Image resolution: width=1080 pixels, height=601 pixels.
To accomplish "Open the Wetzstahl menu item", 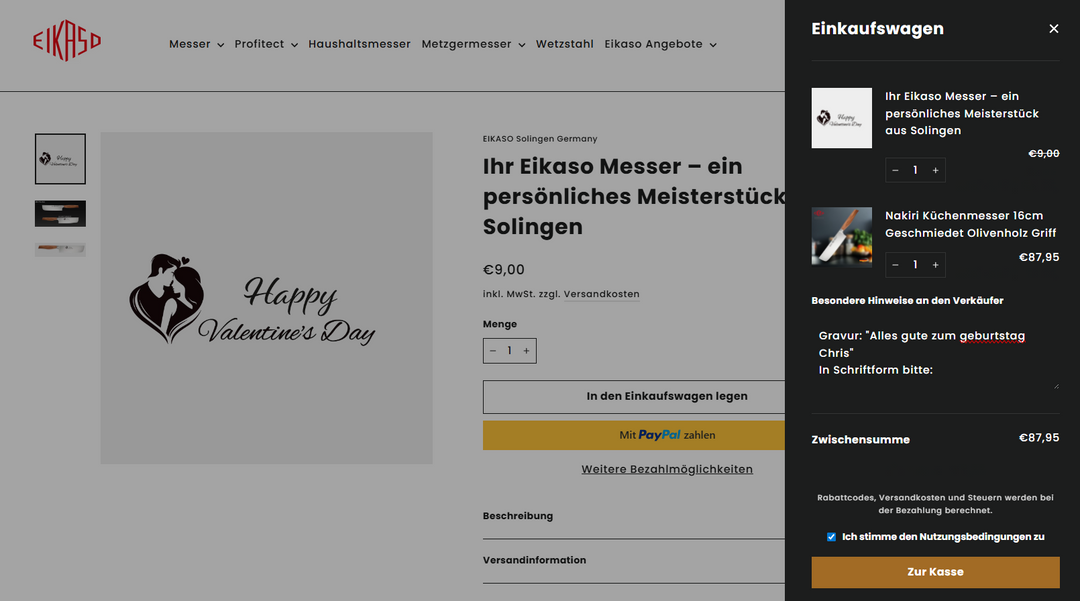I will point(564,44).
